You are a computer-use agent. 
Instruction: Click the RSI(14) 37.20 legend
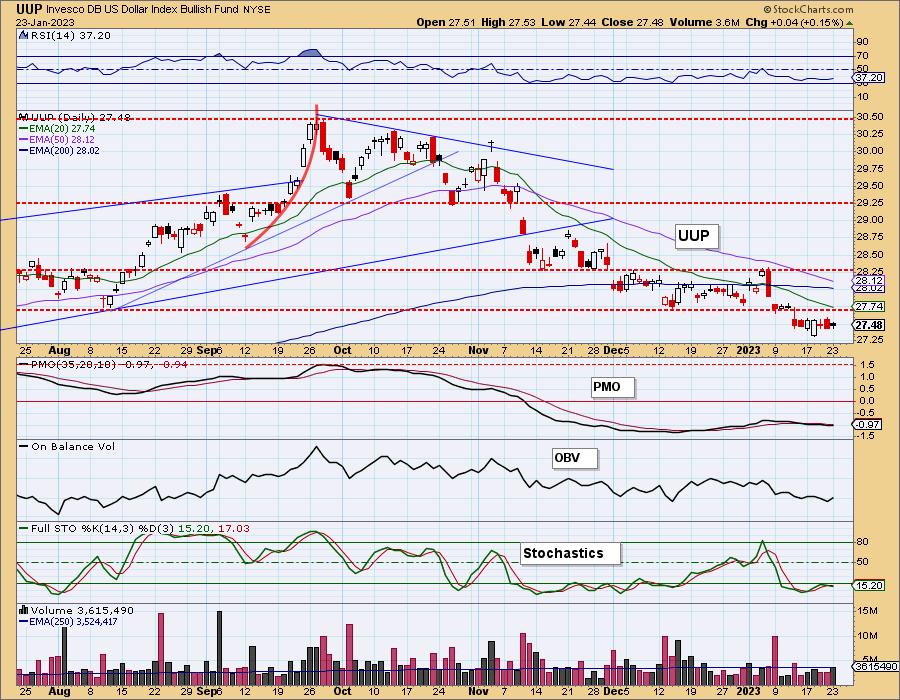[x=69, y=36]
